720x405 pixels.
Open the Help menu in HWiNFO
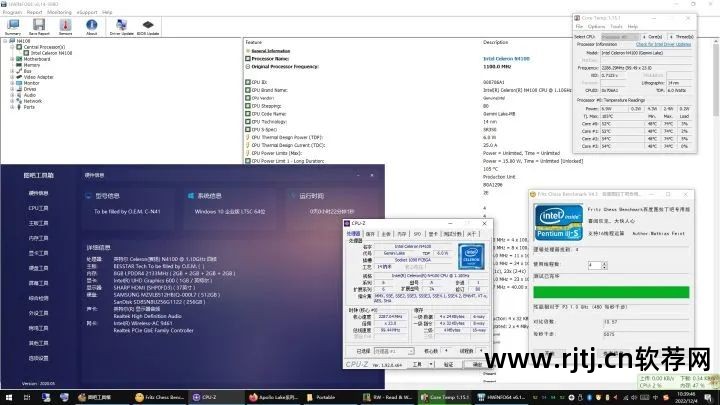pos(107,12)
